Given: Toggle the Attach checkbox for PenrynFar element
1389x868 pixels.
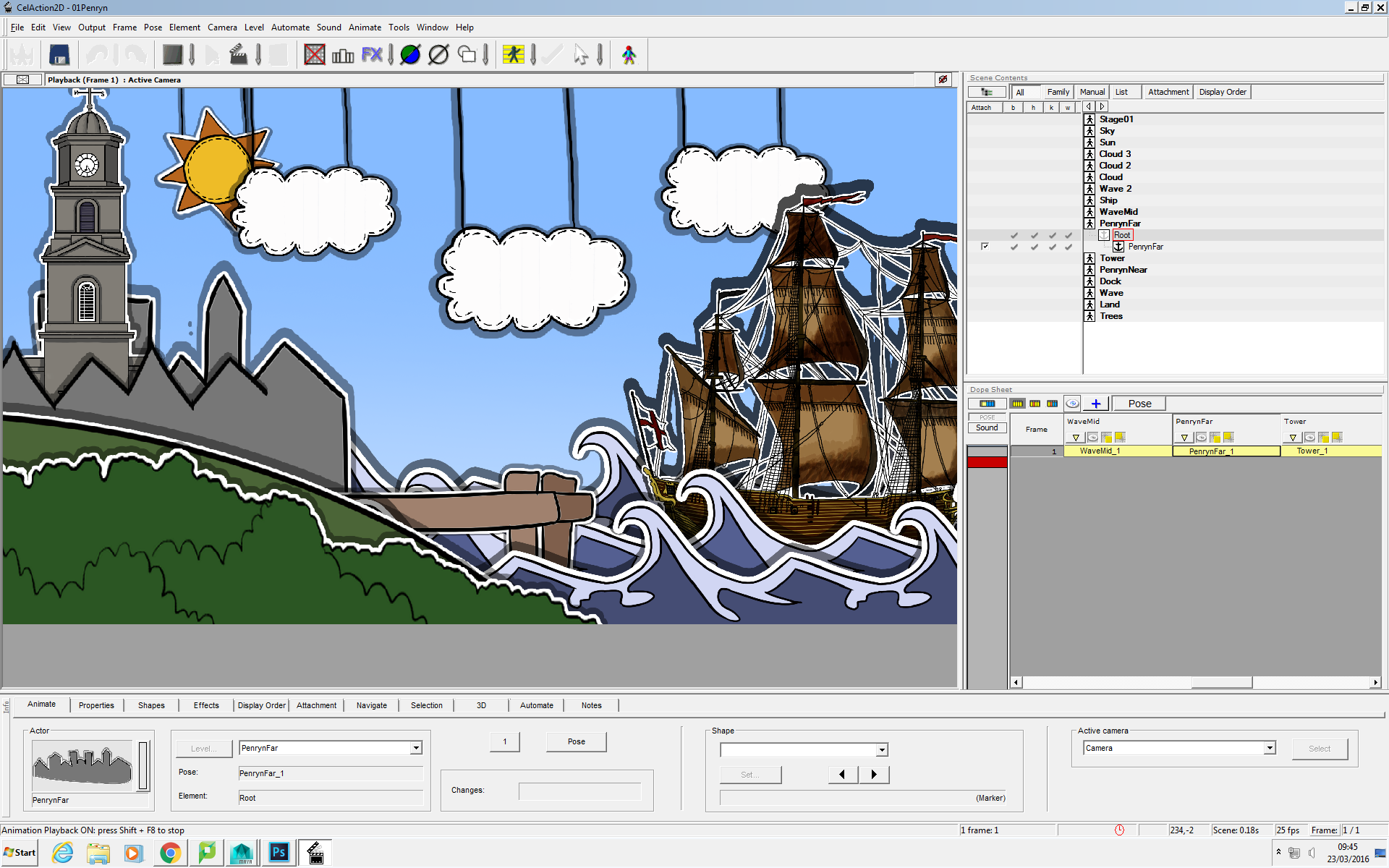Looking at the screenshot, I should tap(985, 247).
